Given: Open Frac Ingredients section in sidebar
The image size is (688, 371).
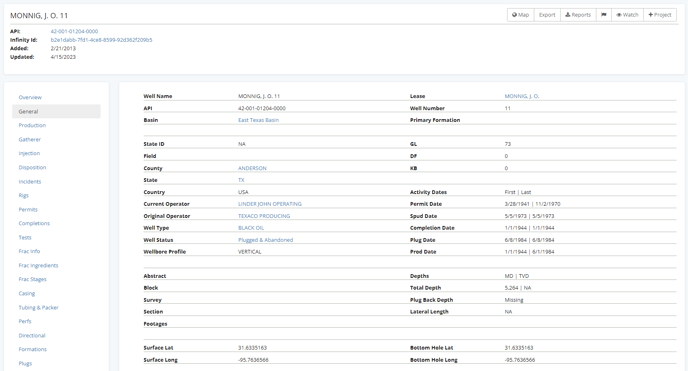Looking at the screenshot, I should [38, 265].
